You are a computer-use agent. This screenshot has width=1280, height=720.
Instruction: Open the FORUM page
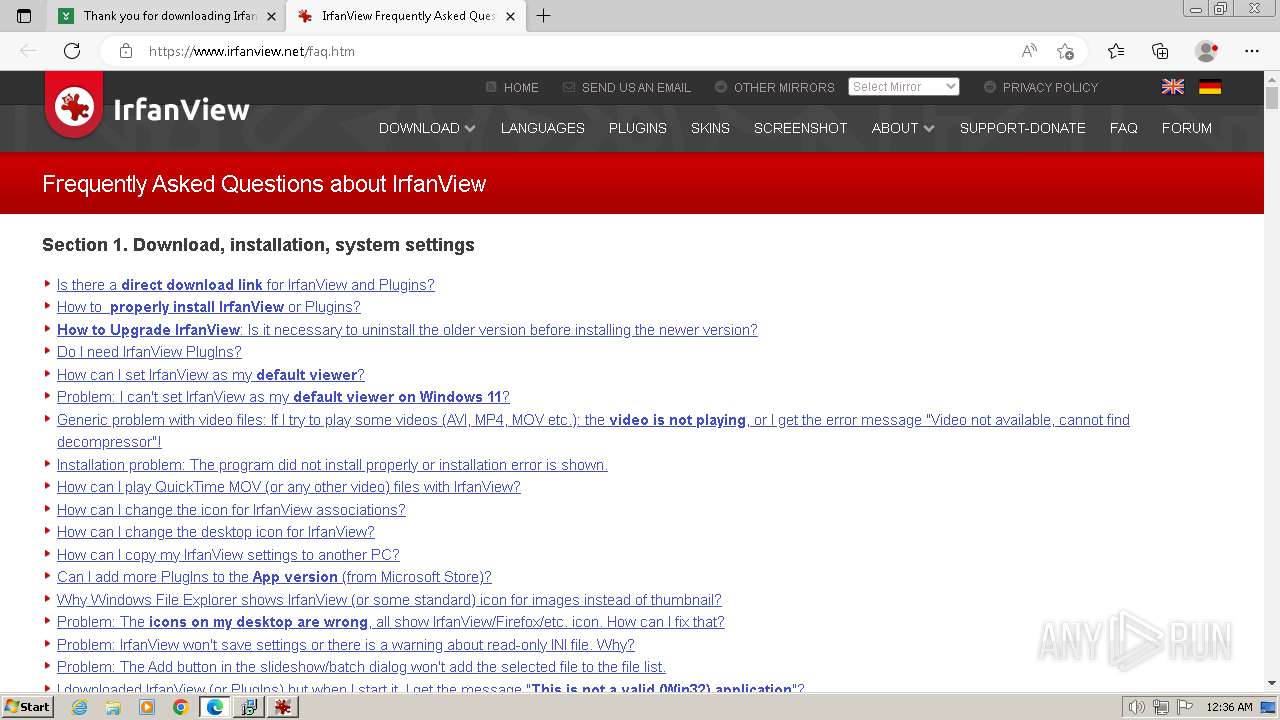coord(1187,128)
